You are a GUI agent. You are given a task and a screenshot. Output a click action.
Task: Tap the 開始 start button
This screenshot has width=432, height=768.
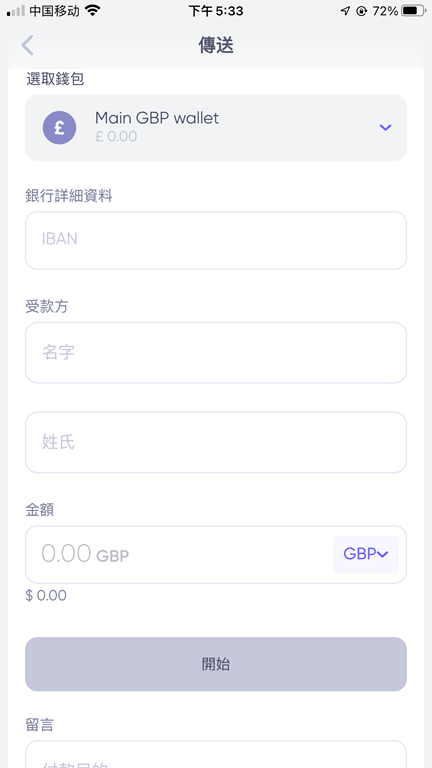[216, 664]
